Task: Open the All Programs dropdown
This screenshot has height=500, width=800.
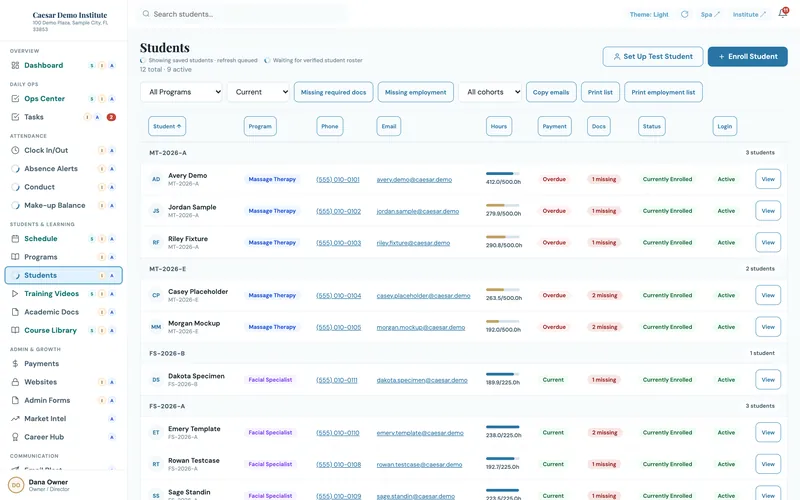Action: [181, 92]
